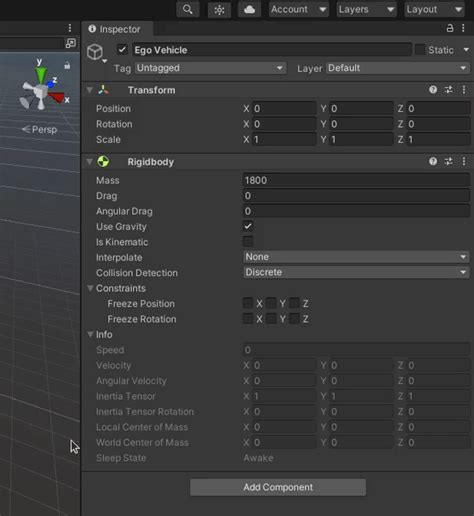
Task: Open Rigidbody preset sliders icon
Action: 448,162
